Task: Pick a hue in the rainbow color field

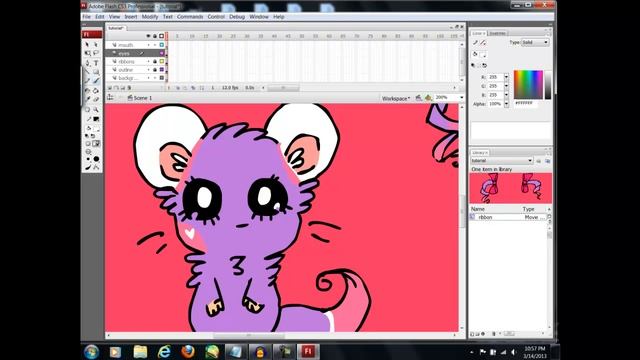Action: (528, 84)
